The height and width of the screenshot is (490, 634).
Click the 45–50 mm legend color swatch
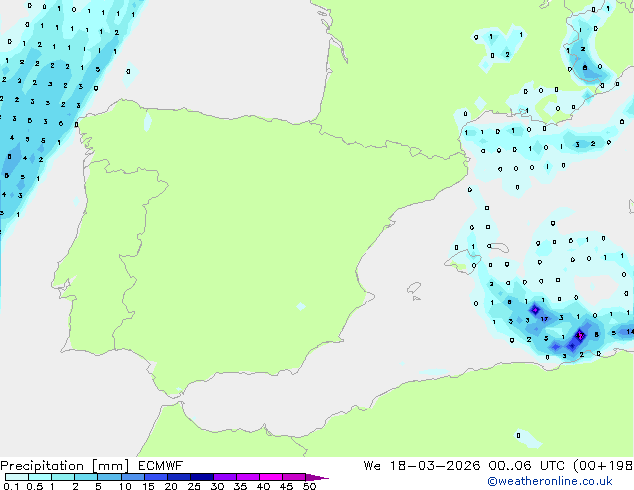click(294, 477)
